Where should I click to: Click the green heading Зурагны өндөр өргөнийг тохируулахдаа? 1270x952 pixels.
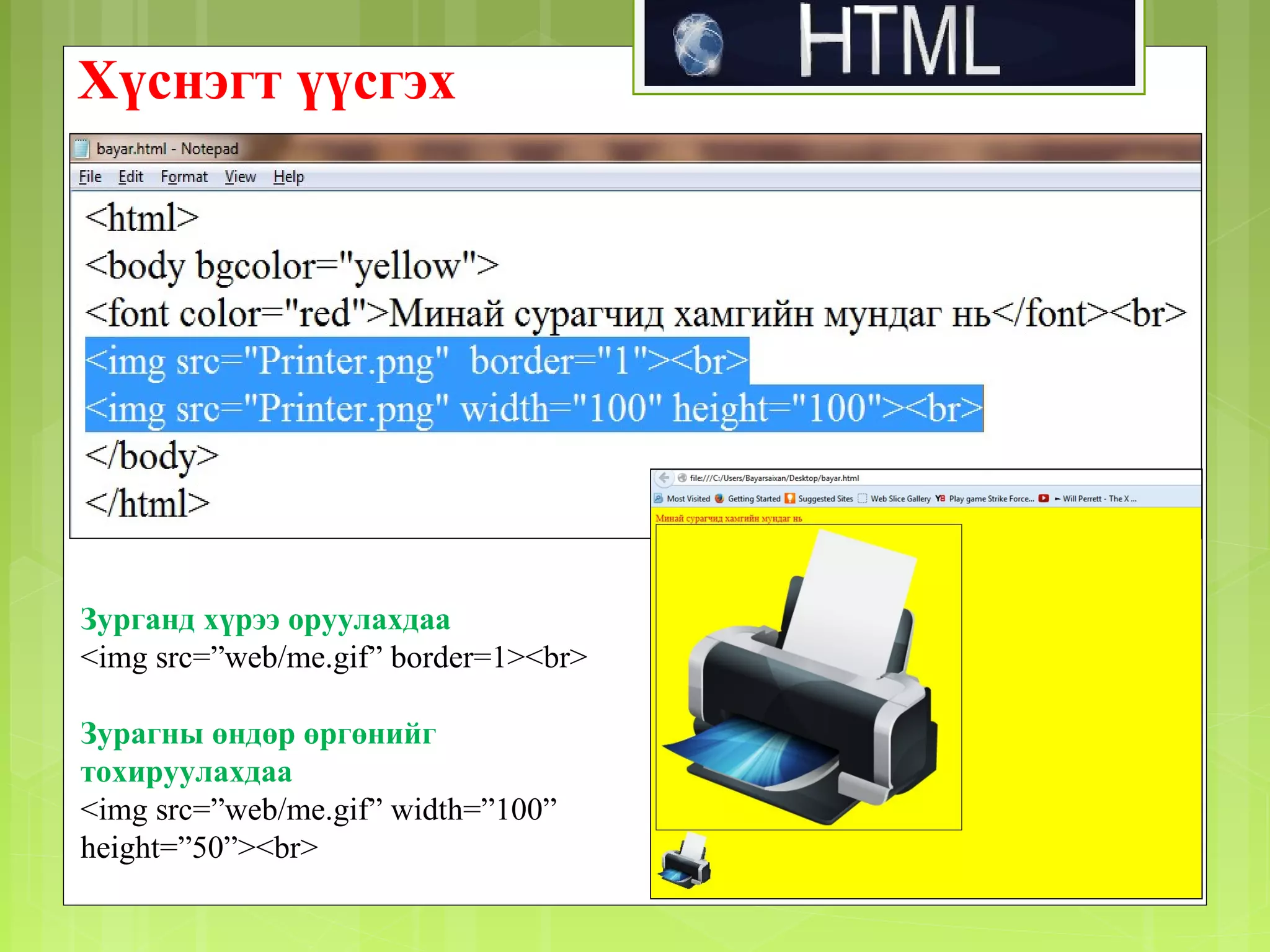pyautogui.click(x=258, y=753)
